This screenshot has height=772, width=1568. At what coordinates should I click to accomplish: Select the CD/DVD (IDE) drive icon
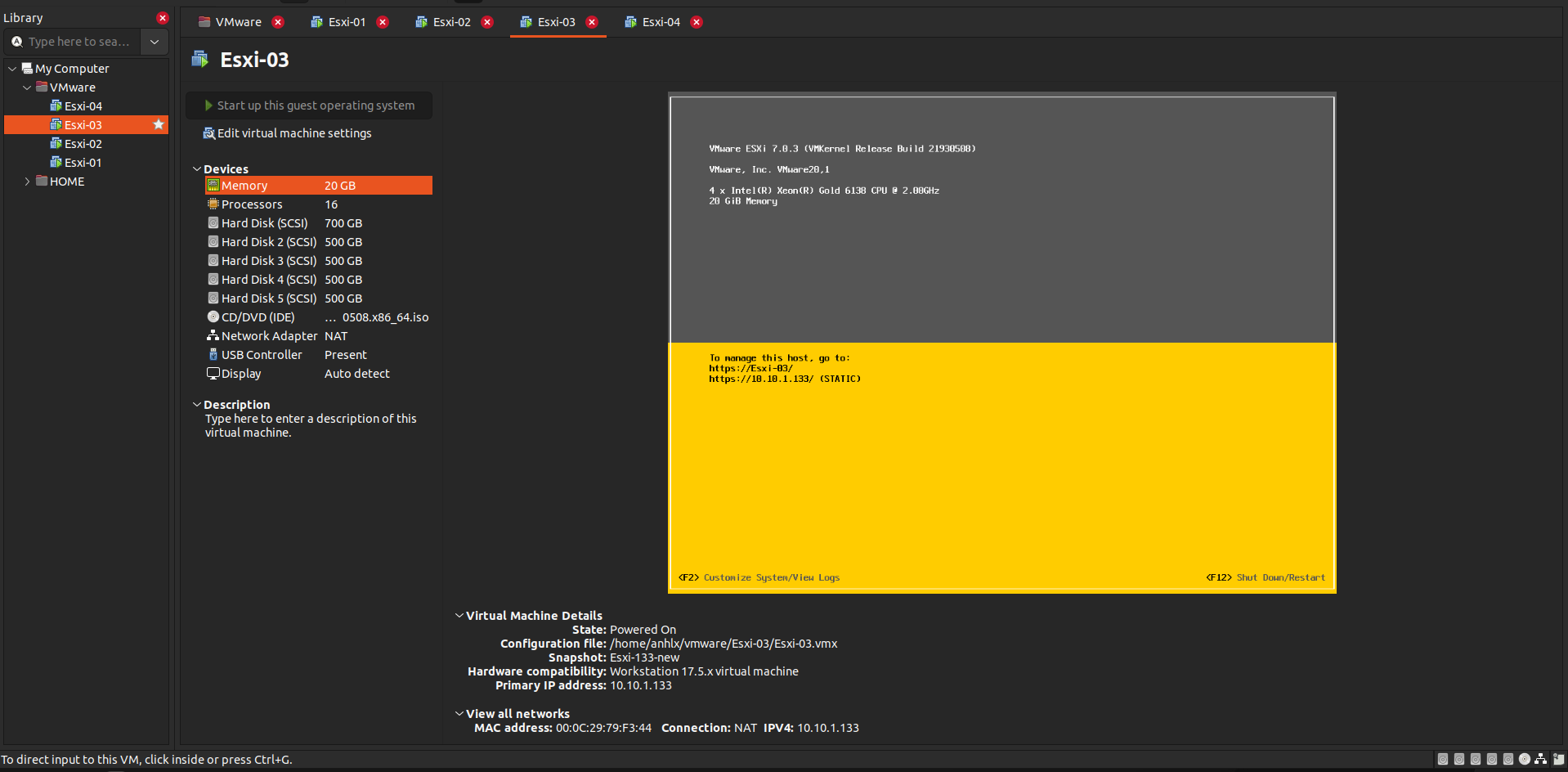213,317
